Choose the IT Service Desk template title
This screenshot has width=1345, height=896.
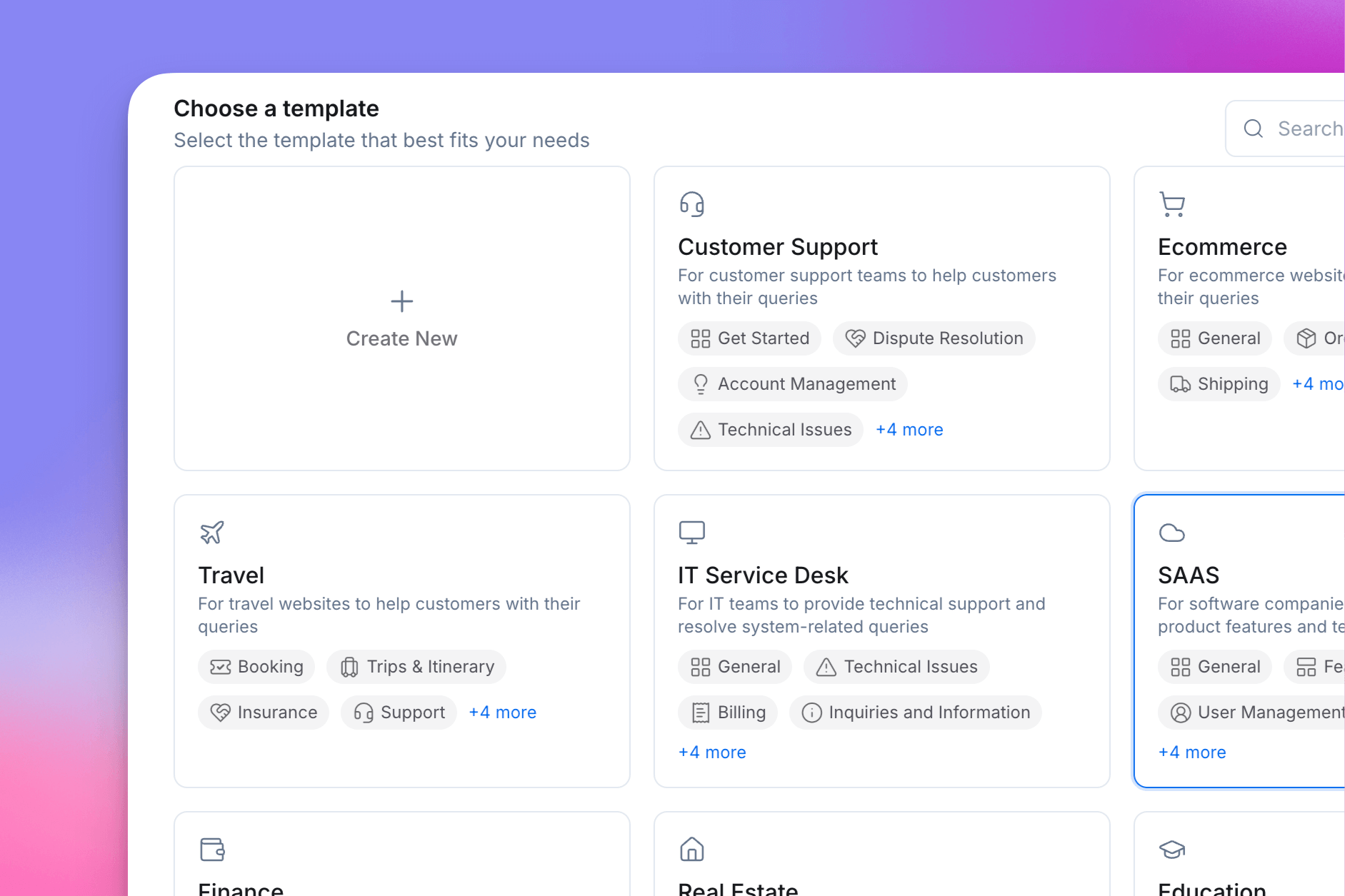point(763,575)
